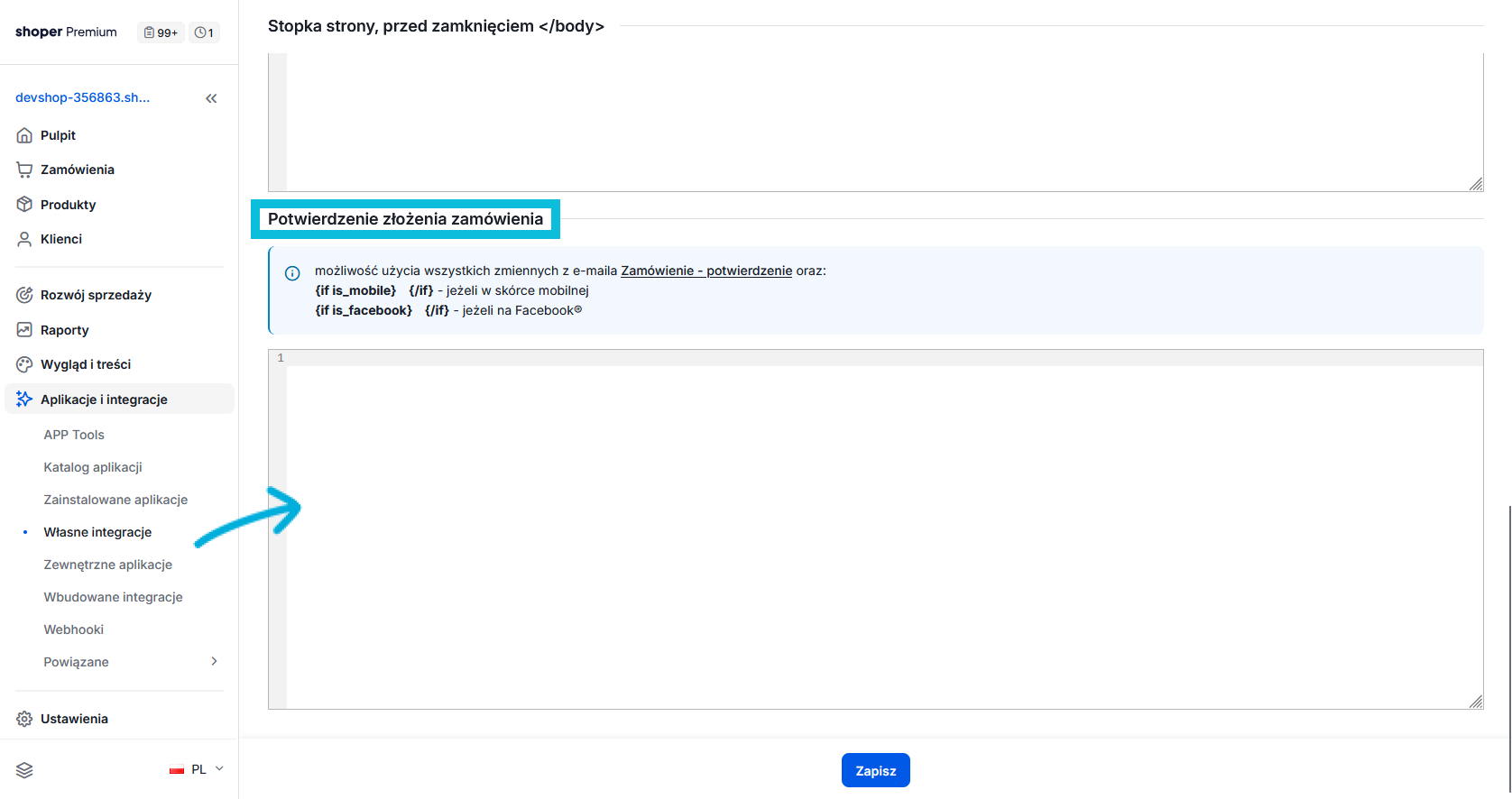Click the Potwierdzenie złożenia zamówienia heading

click(405, 219)
